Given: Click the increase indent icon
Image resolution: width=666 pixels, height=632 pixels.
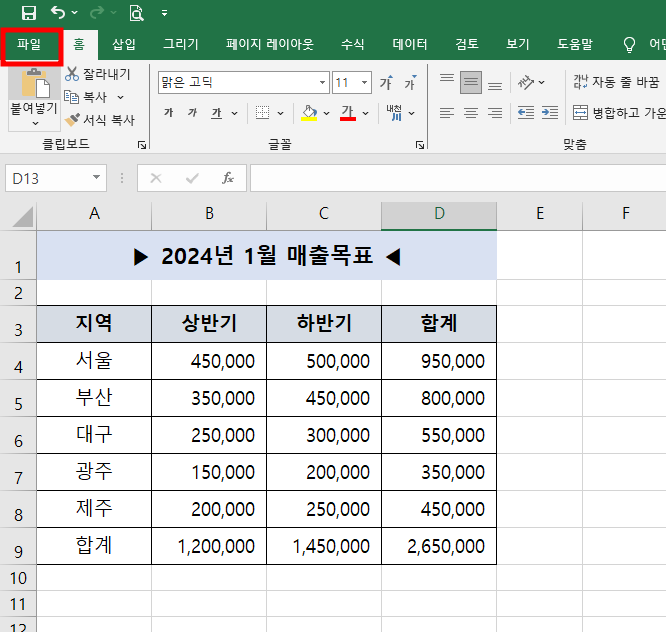Looking at the screenshot, I should pos(550,113).
